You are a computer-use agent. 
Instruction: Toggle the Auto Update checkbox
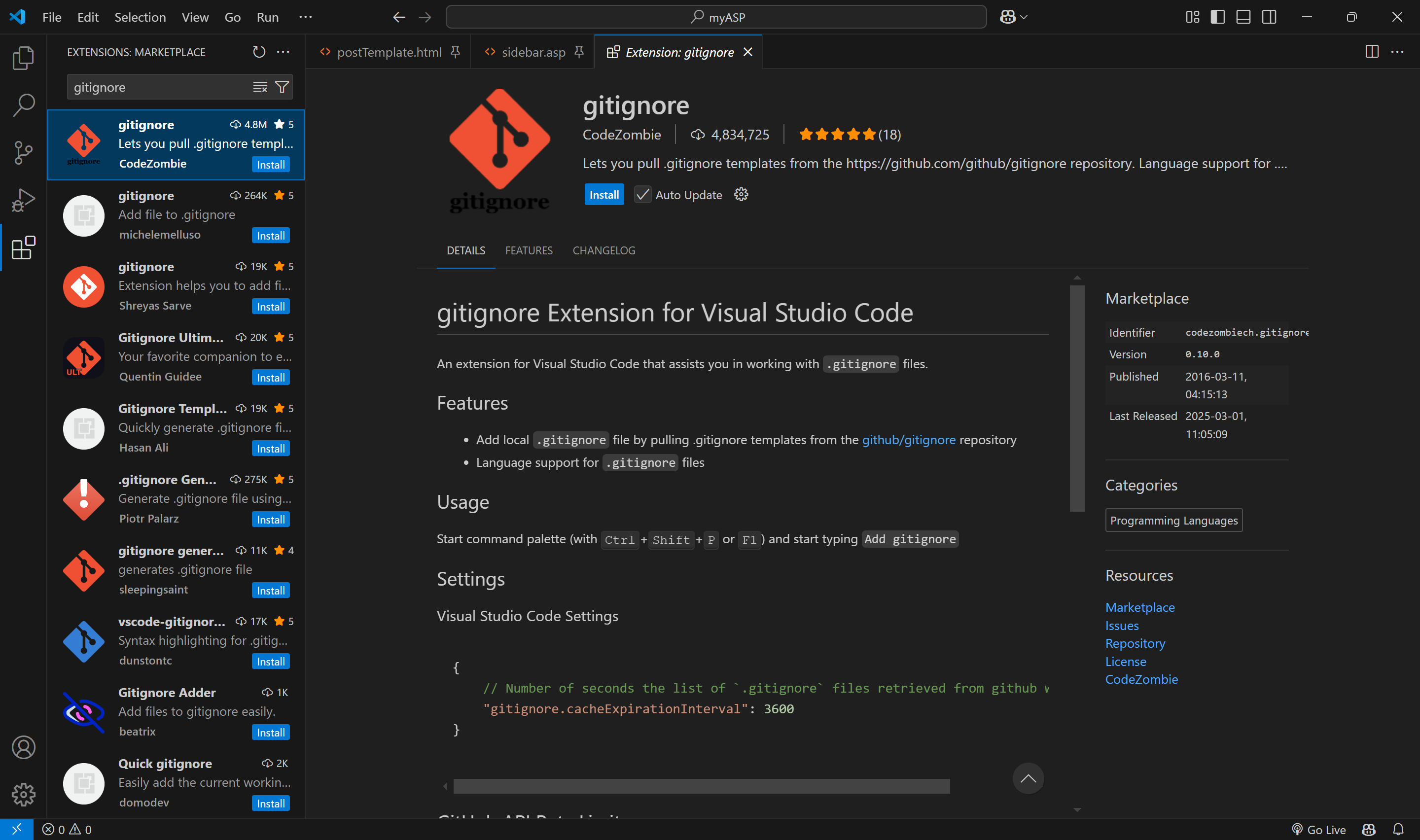click(642, 195)
